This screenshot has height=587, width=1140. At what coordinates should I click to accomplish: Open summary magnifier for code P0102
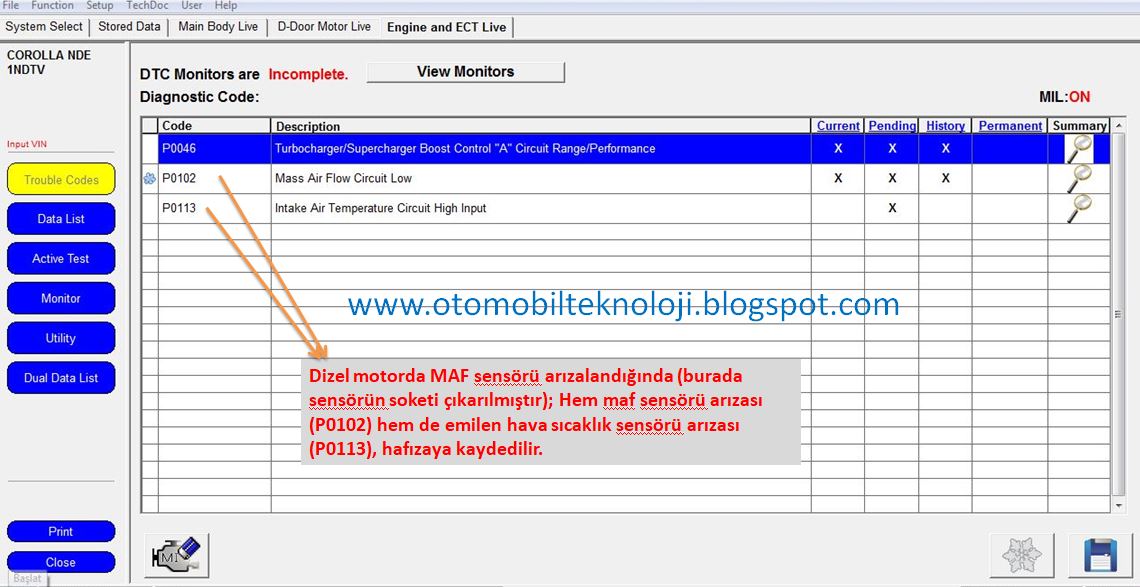pos(1079,179)
